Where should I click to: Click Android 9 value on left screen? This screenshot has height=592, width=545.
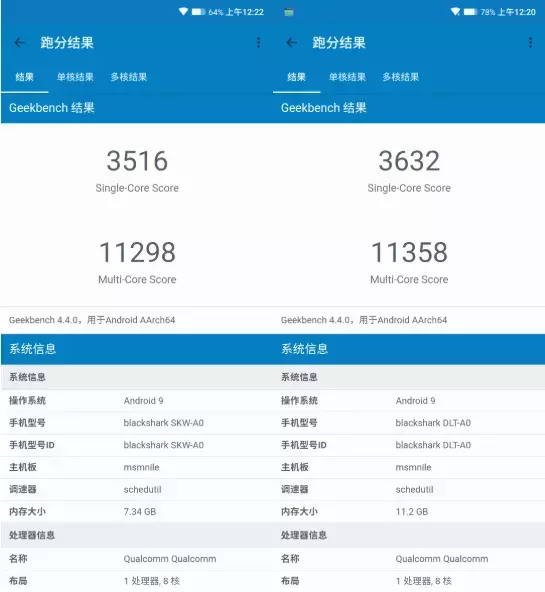pyautogui.click(x=143, y=401)
